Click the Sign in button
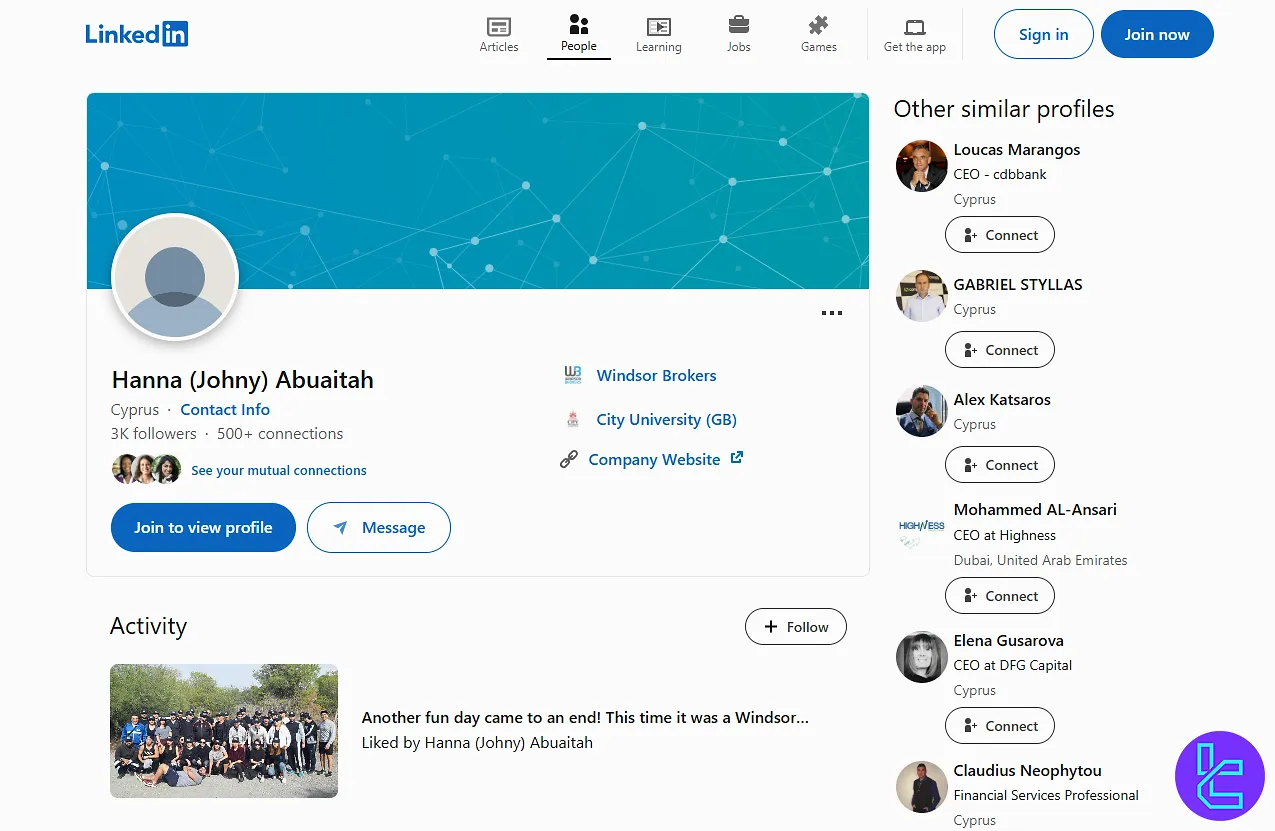The height and width of the screenshot is (831, 1275). pyautogui.click(x=1043, y=34)
